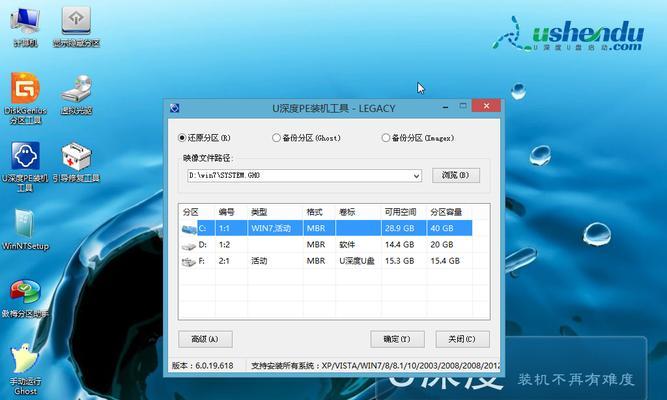
Task: Click the 15.4 GB capacity cell
Action: pos(449,261)
